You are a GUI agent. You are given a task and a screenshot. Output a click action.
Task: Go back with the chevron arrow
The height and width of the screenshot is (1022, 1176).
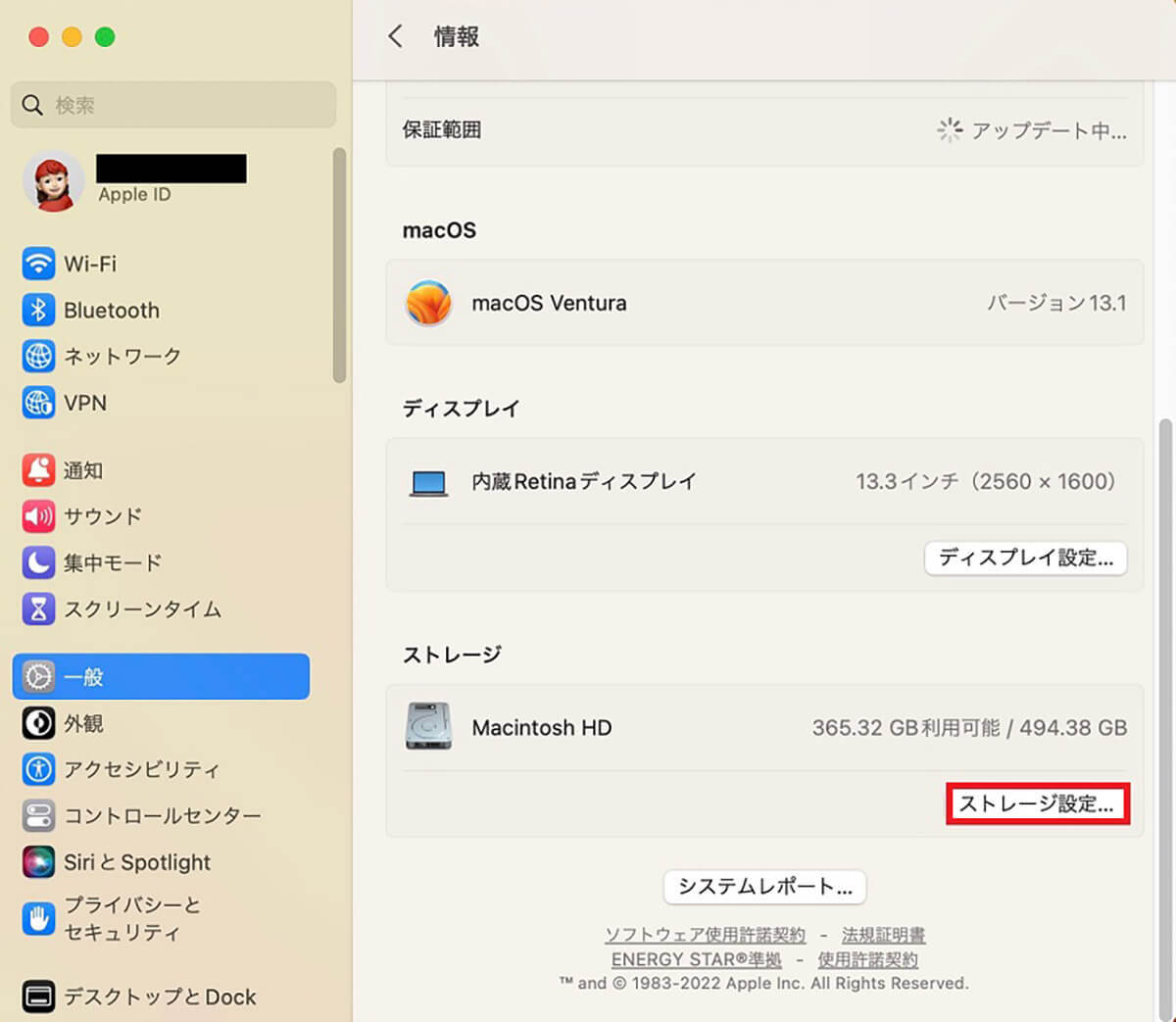(395, 36)
